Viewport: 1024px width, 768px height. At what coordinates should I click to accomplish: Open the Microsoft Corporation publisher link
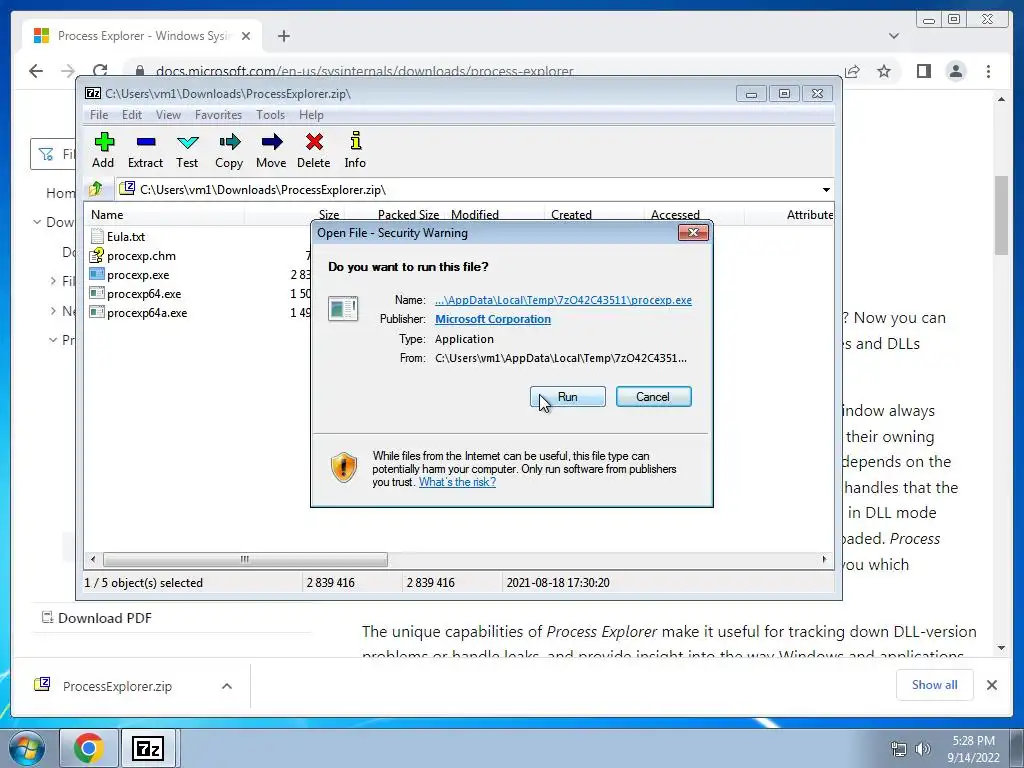pyautogui.click(x=493, y=319)
